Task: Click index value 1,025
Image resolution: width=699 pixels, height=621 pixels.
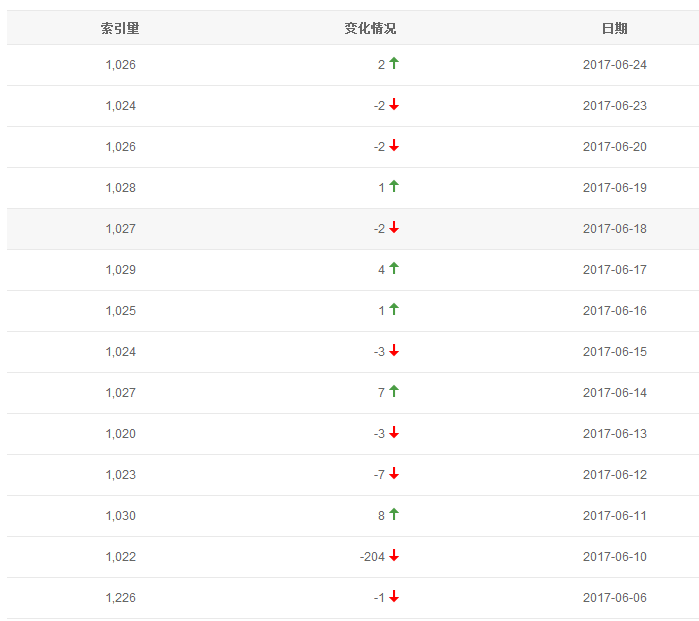Action: [120, 311]
